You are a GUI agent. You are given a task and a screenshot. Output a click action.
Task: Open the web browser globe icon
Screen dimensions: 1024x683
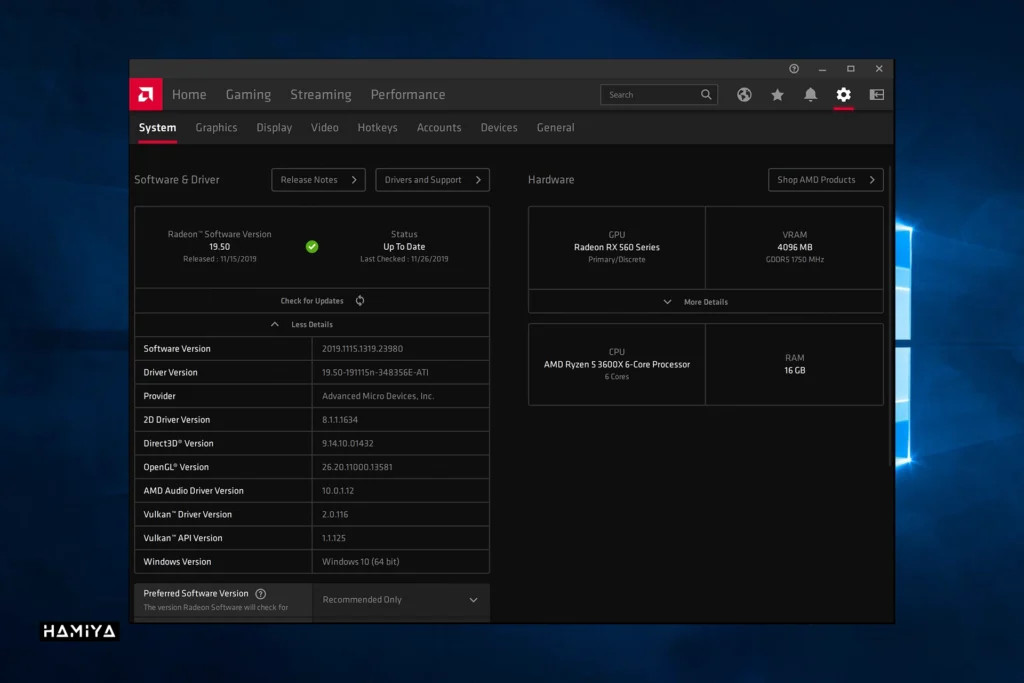(x=744, y=95)
